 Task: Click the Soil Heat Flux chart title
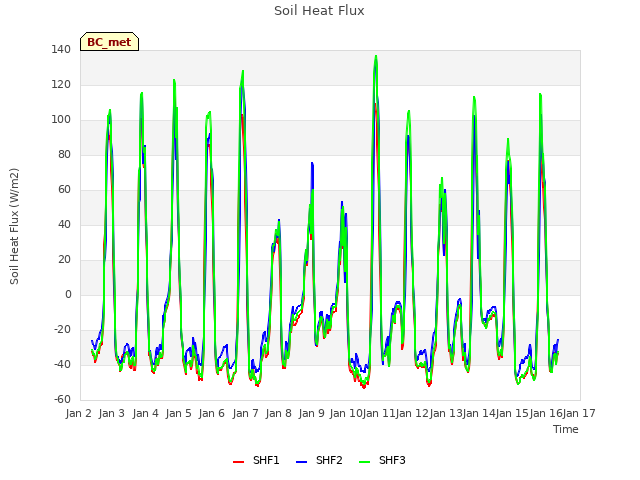pos(319,11)
